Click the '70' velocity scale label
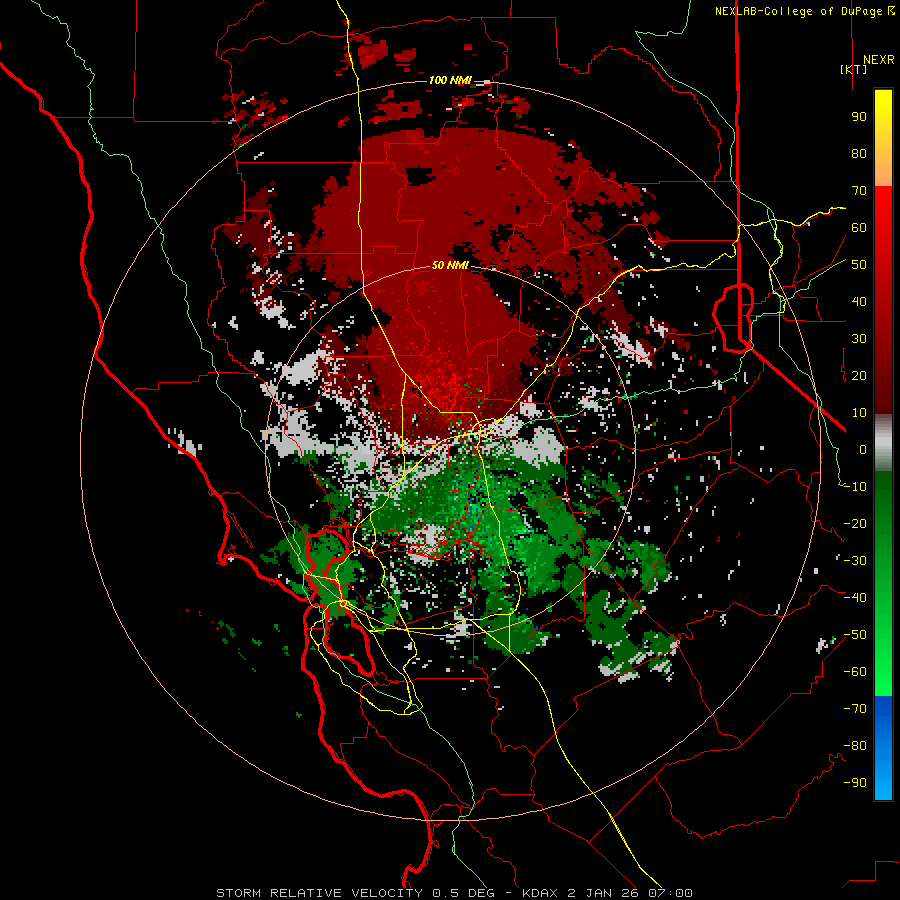This screenshot has height=900, width=900. [x=859, y=191]
